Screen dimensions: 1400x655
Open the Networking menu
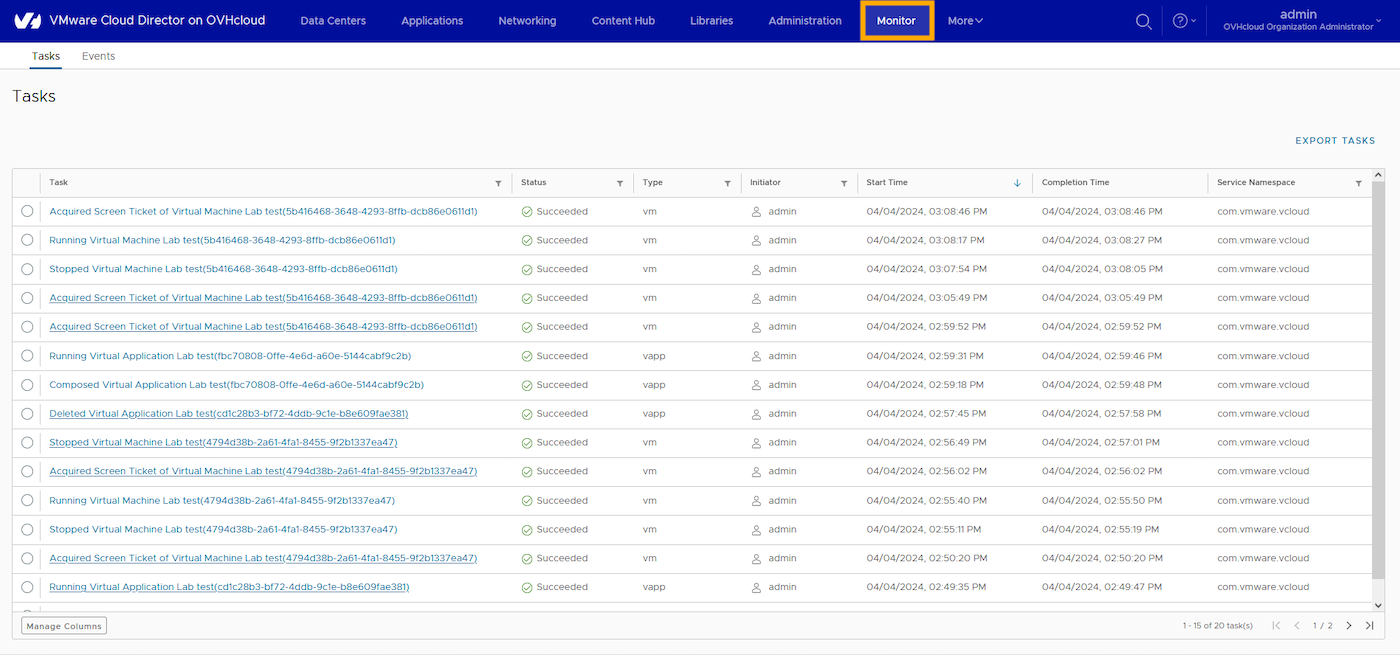point(527,21)
